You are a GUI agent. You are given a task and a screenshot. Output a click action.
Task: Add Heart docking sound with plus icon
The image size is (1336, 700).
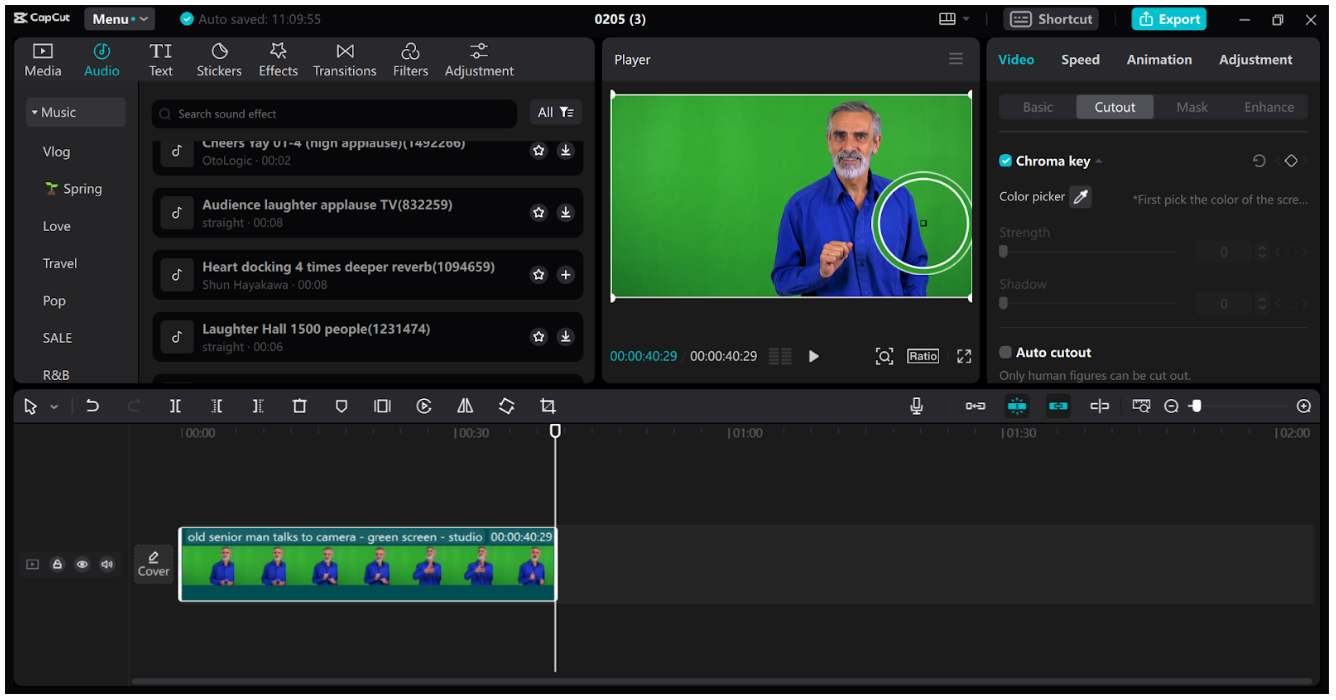565,275
